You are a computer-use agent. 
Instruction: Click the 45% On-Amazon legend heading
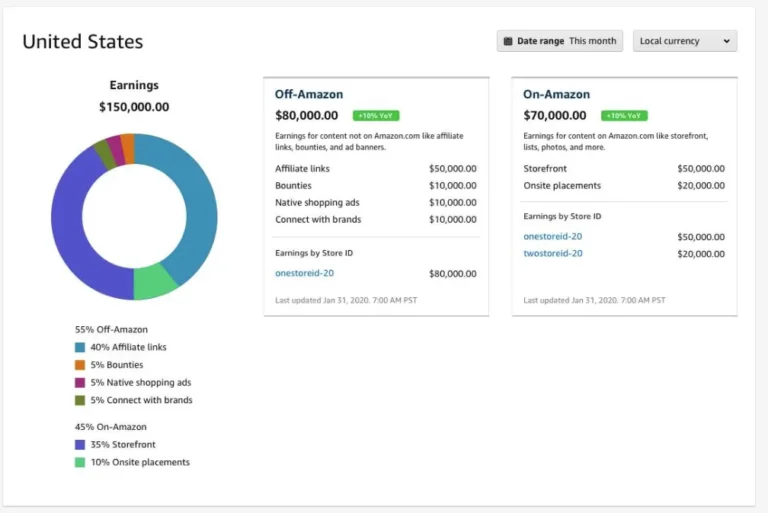(111, 427)
